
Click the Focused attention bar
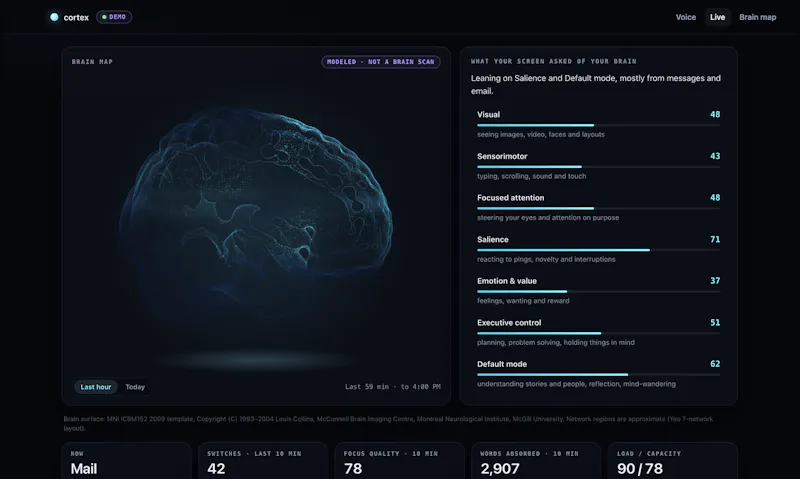coord(598,208)
